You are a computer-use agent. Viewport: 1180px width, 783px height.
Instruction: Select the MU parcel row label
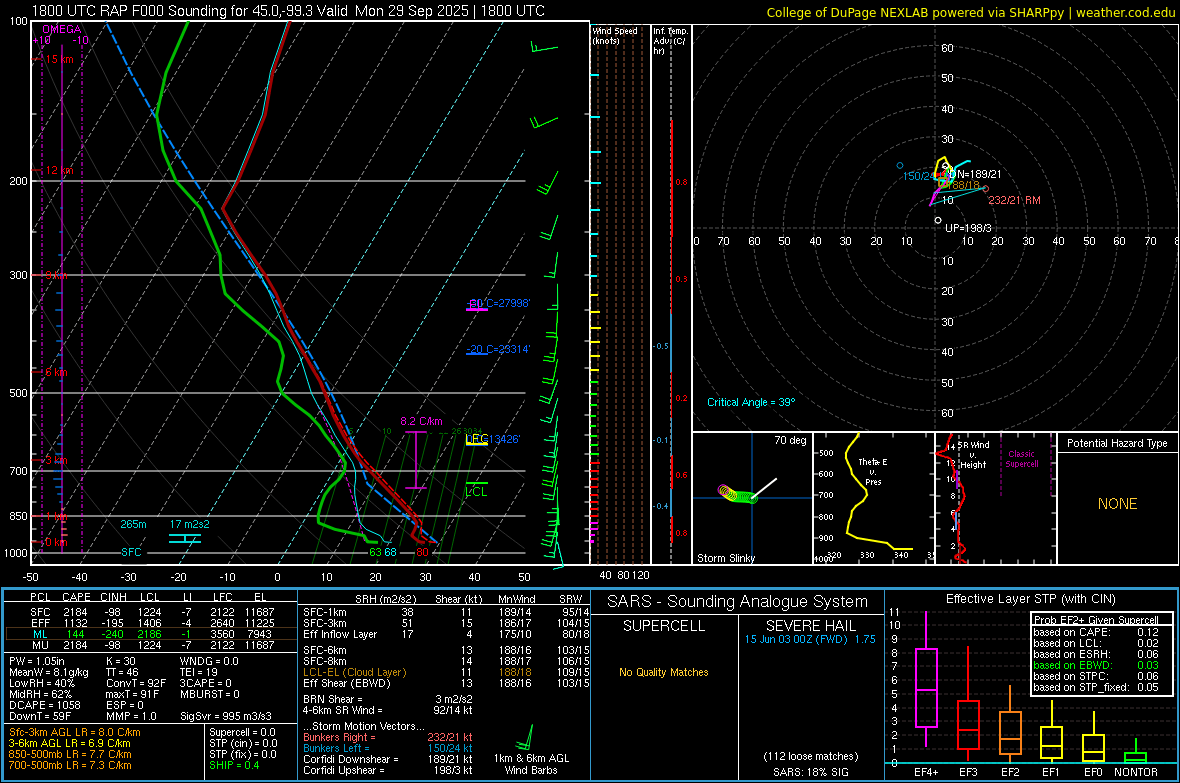40,645
